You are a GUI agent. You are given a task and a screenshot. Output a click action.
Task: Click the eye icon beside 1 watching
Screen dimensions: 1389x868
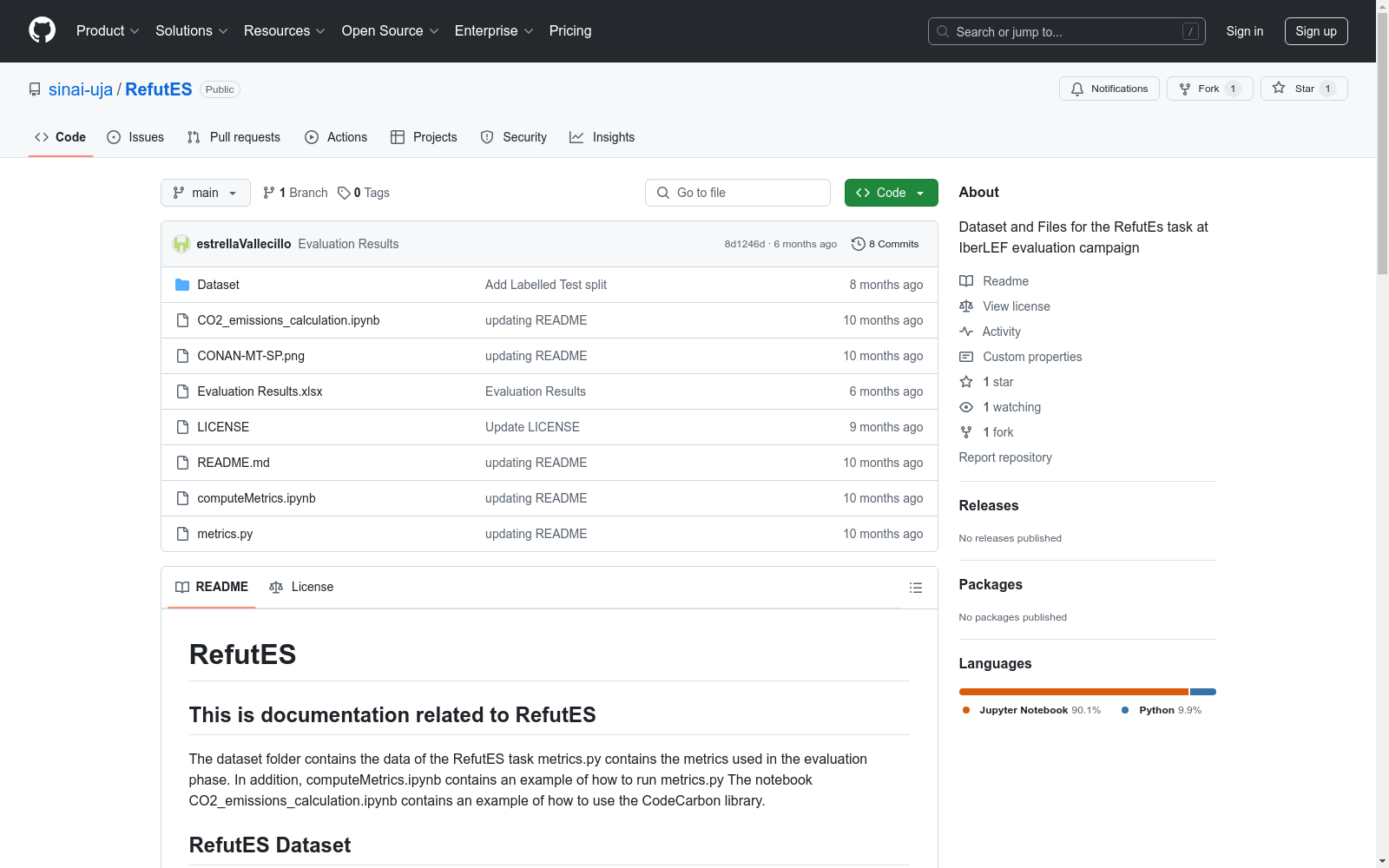click(966, 407)
